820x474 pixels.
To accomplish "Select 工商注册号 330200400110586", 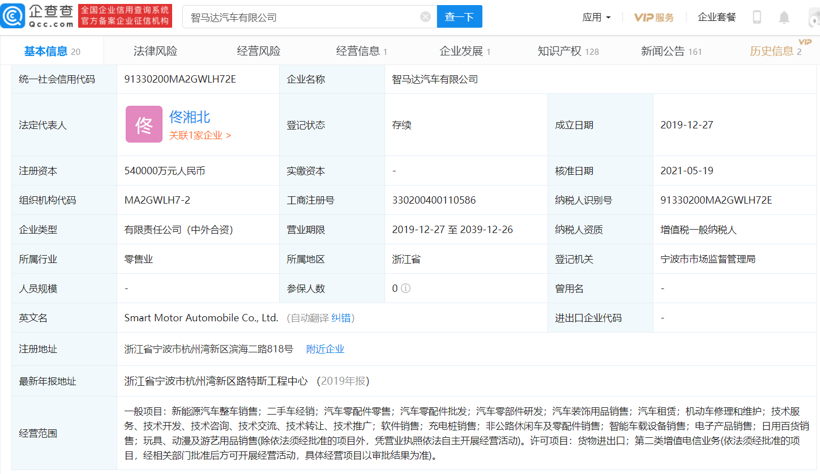I will coord(434,200).
